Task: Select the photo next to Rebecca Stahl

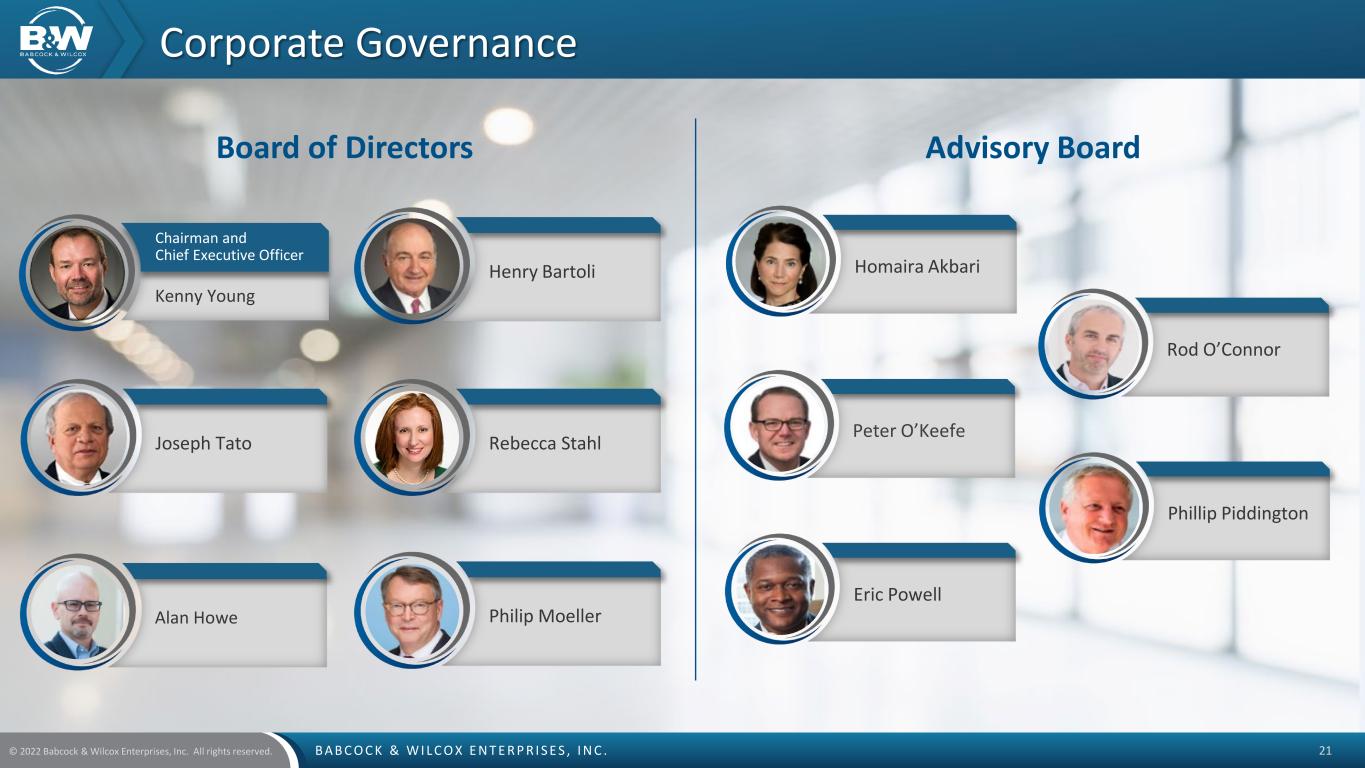Action: [x=411, y=437]
